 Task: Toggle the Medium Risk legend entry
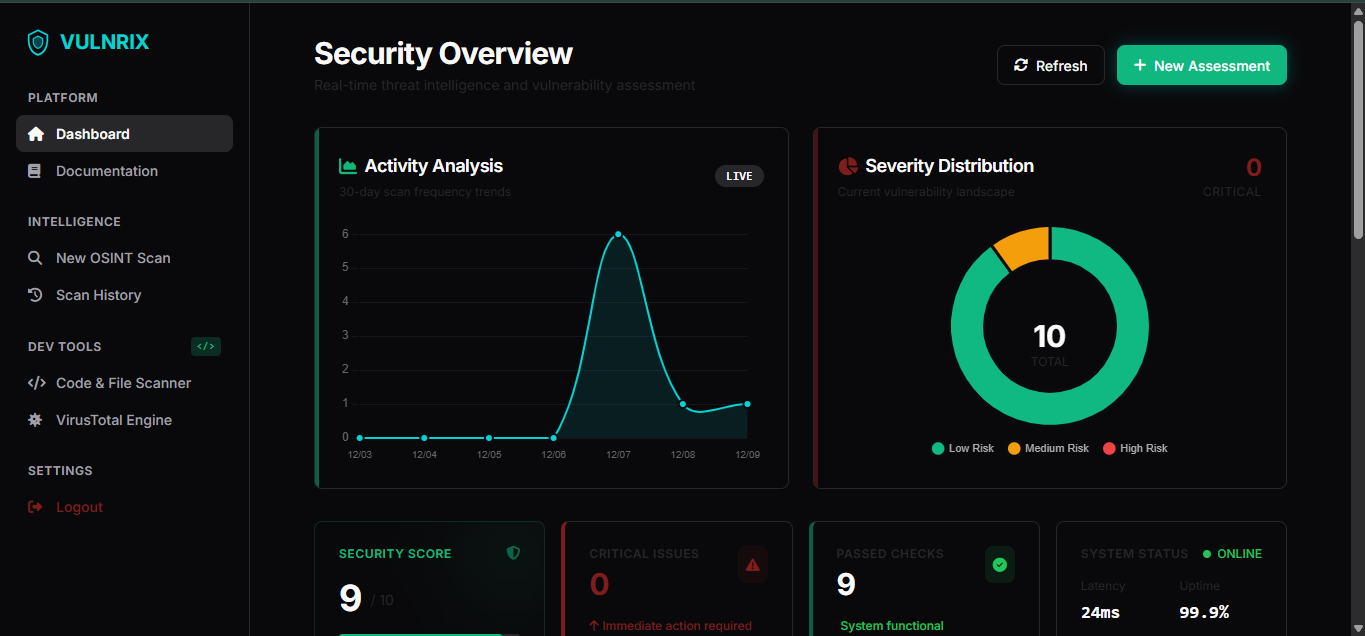click(x=1048, y=448)
